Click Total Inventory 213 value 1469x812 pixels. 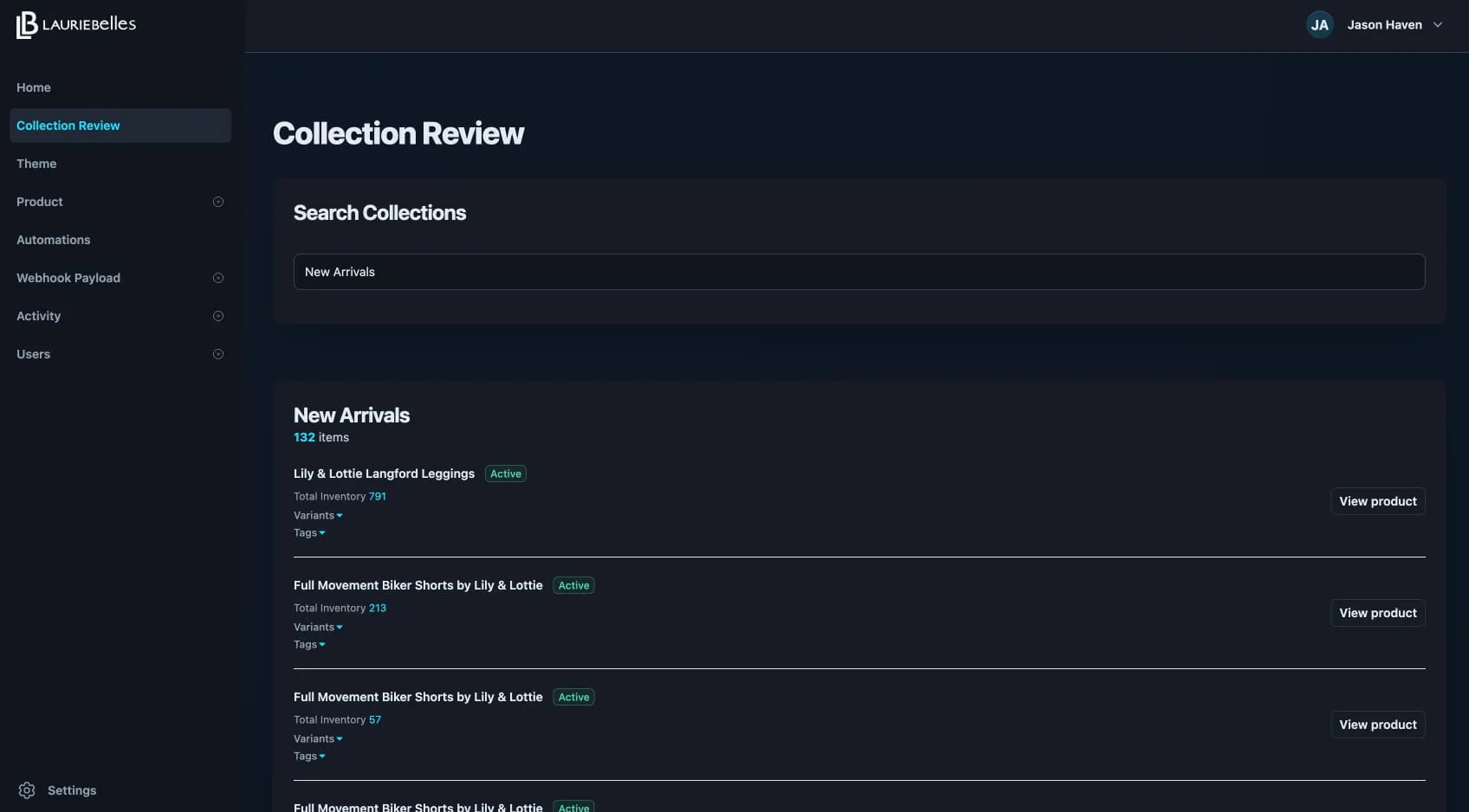(378, 608)
